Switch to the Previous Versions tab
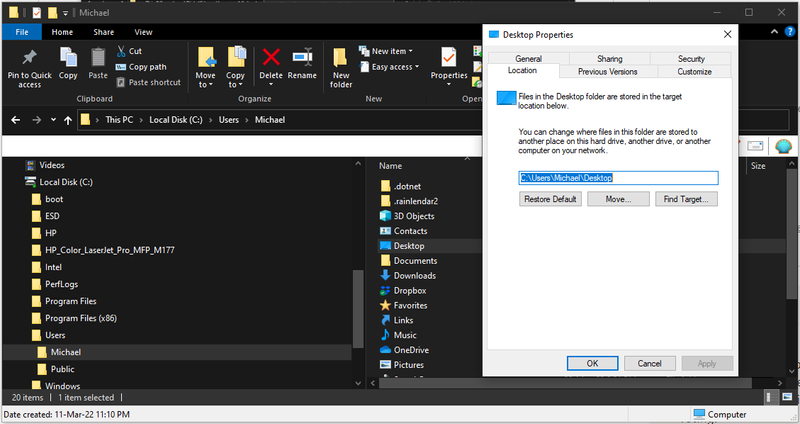The width and height of the screenshot is (800, 424). tap(606, 71)
